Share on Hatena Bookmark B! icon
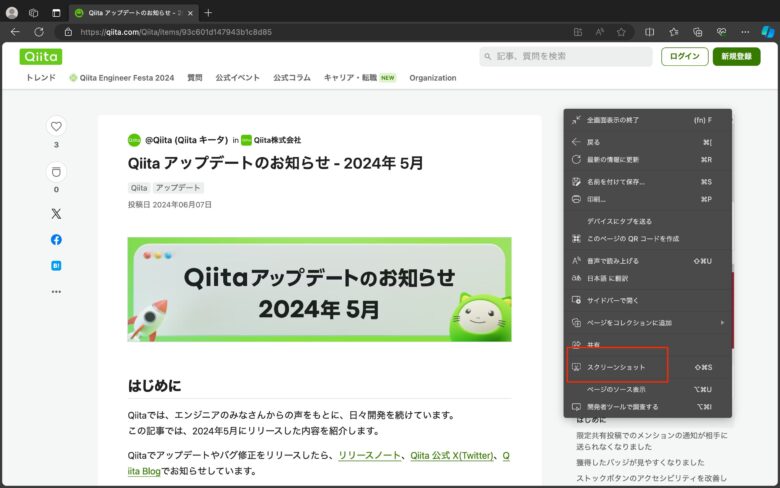Image resolution: width=780 pixels, height=488 pixels. (56, 266)
